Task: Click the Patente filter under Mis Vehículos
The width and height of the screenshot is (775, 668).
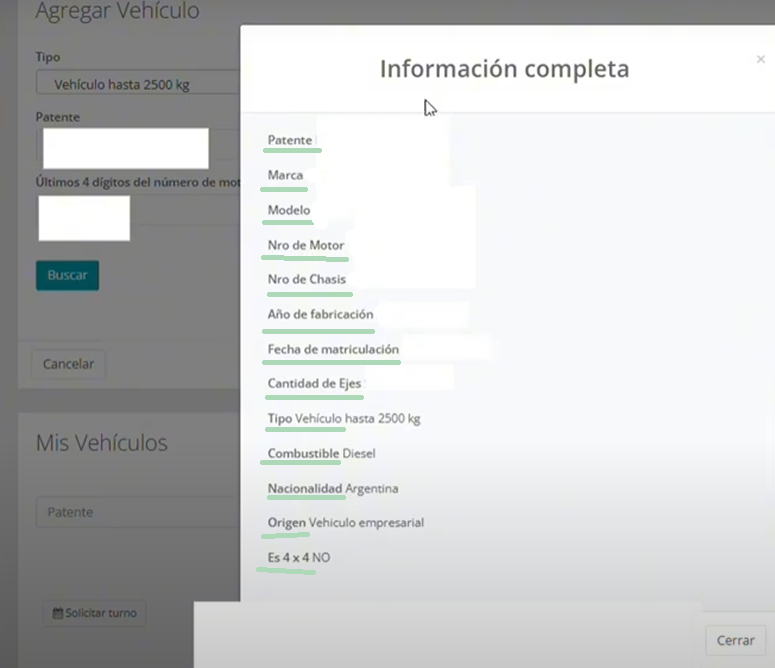Action: coord(138,512)
